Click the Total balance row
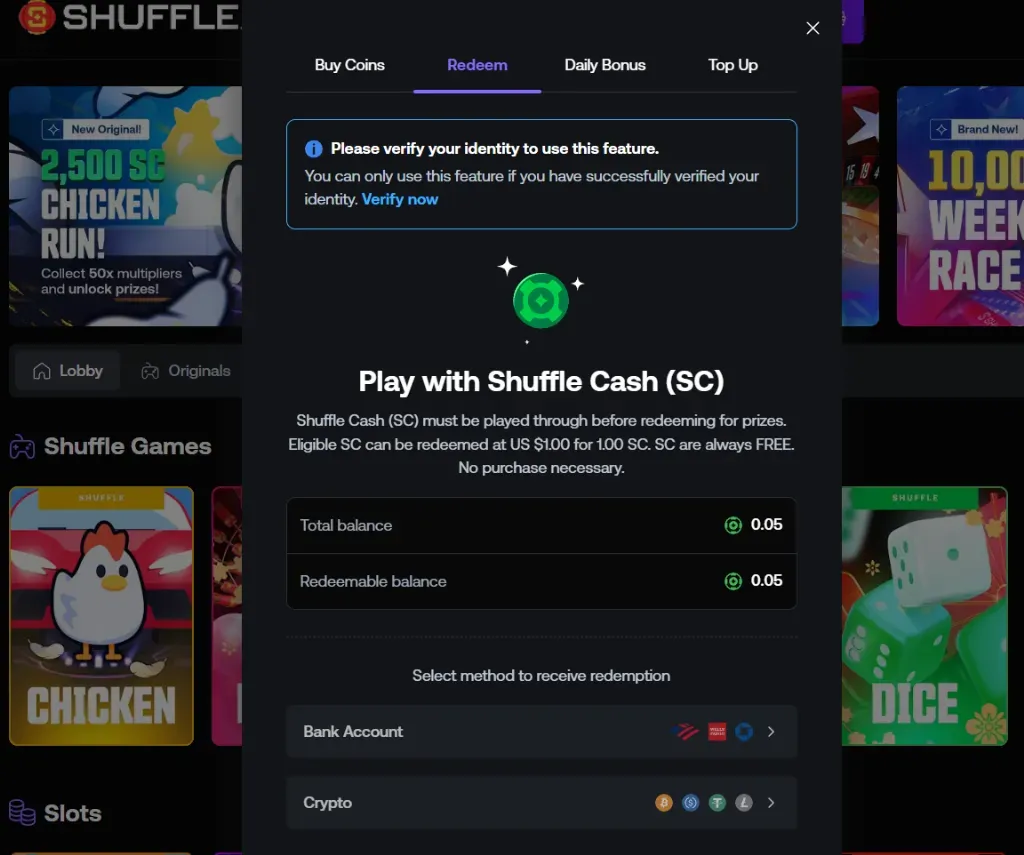The height and width of the screenshot is (855, 1024). point(541,524)
